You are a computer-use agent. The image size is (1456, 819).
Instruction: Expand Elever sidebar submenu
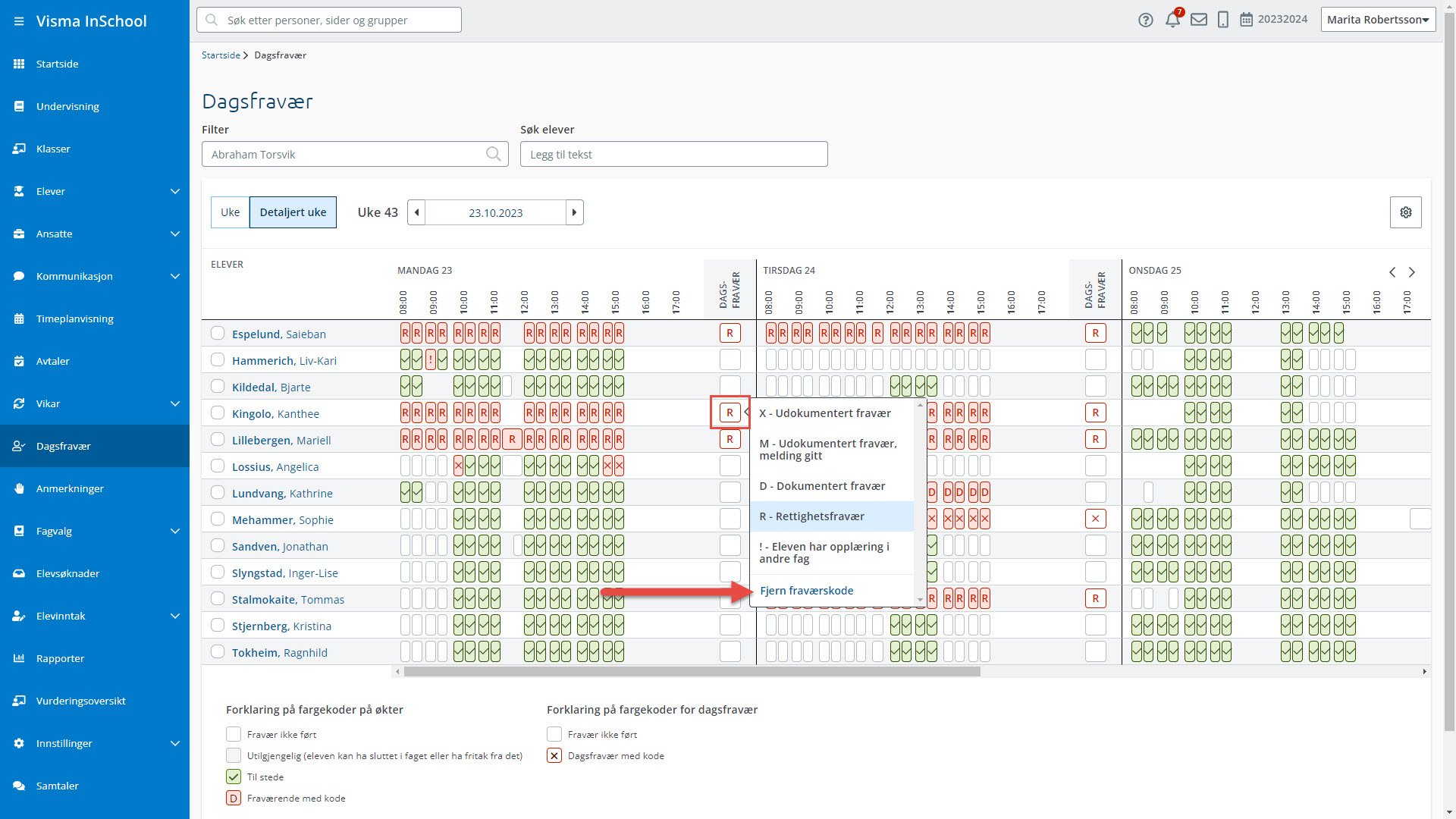[x=175, y=191]
